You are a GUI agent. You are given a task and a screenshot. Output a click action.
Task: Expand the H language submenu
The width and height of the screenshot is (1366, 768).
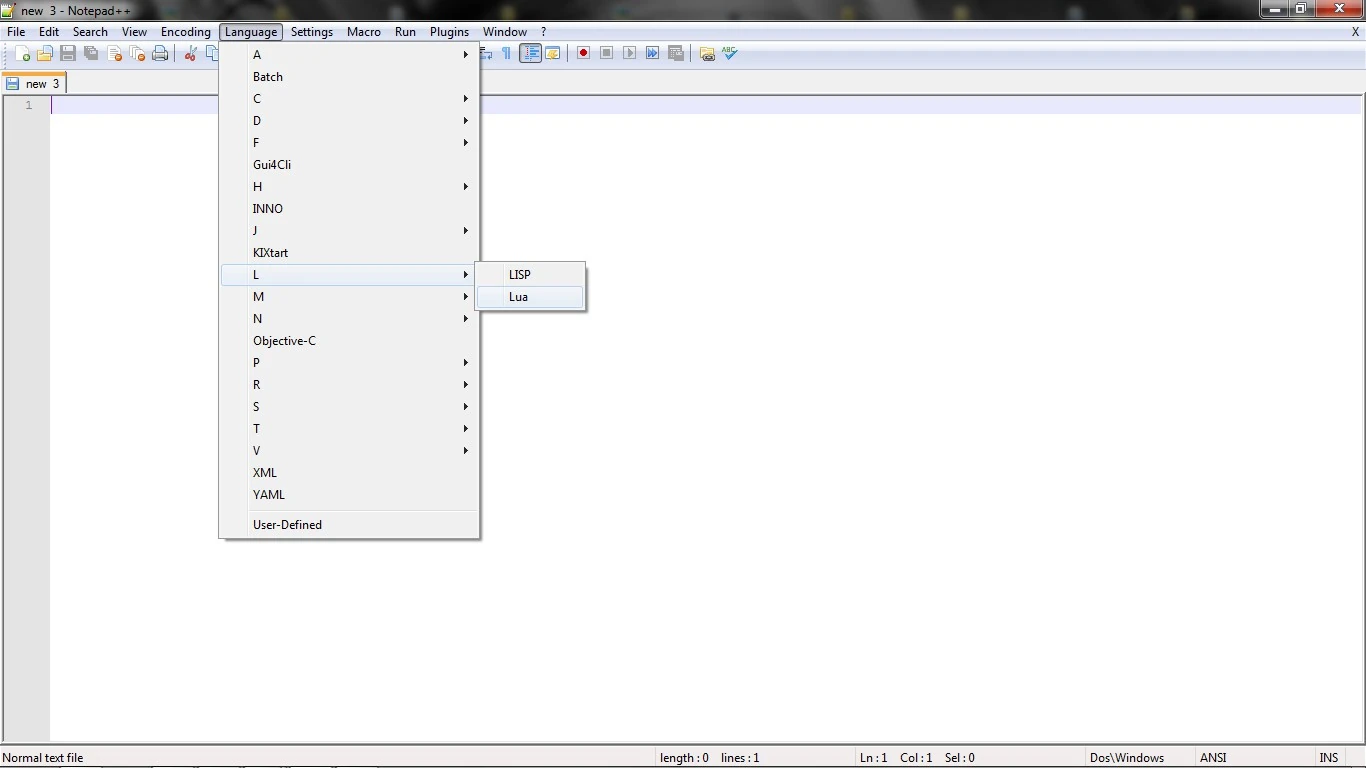click(350, 187)
